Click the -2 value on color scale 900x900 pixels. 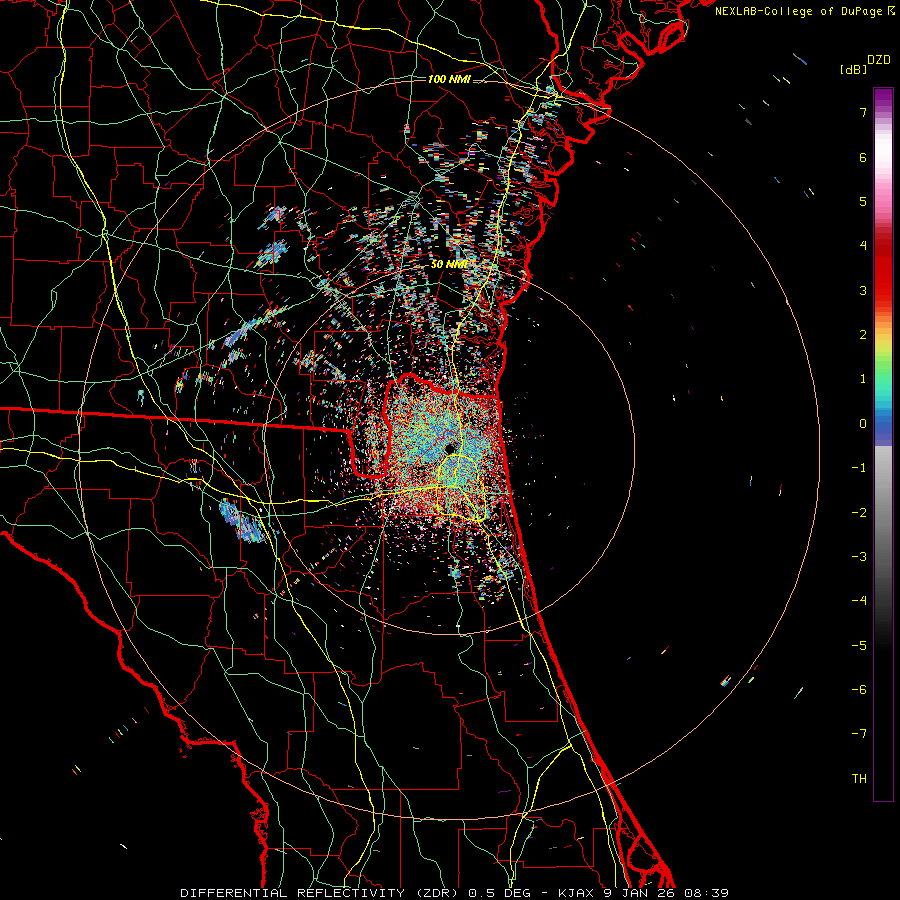[859, 512]
